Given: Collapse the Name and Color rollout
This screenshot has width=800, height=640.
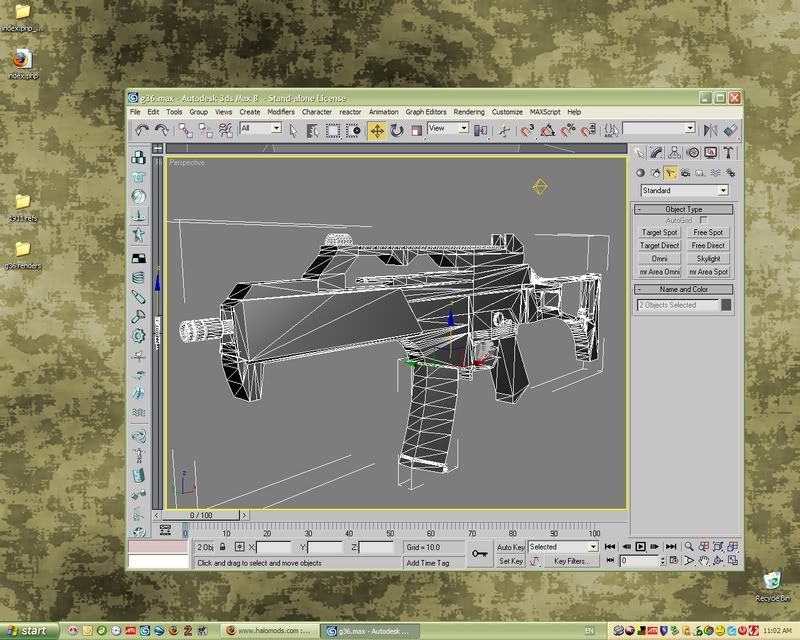Looking at the screenshot, I should (684, 289).
